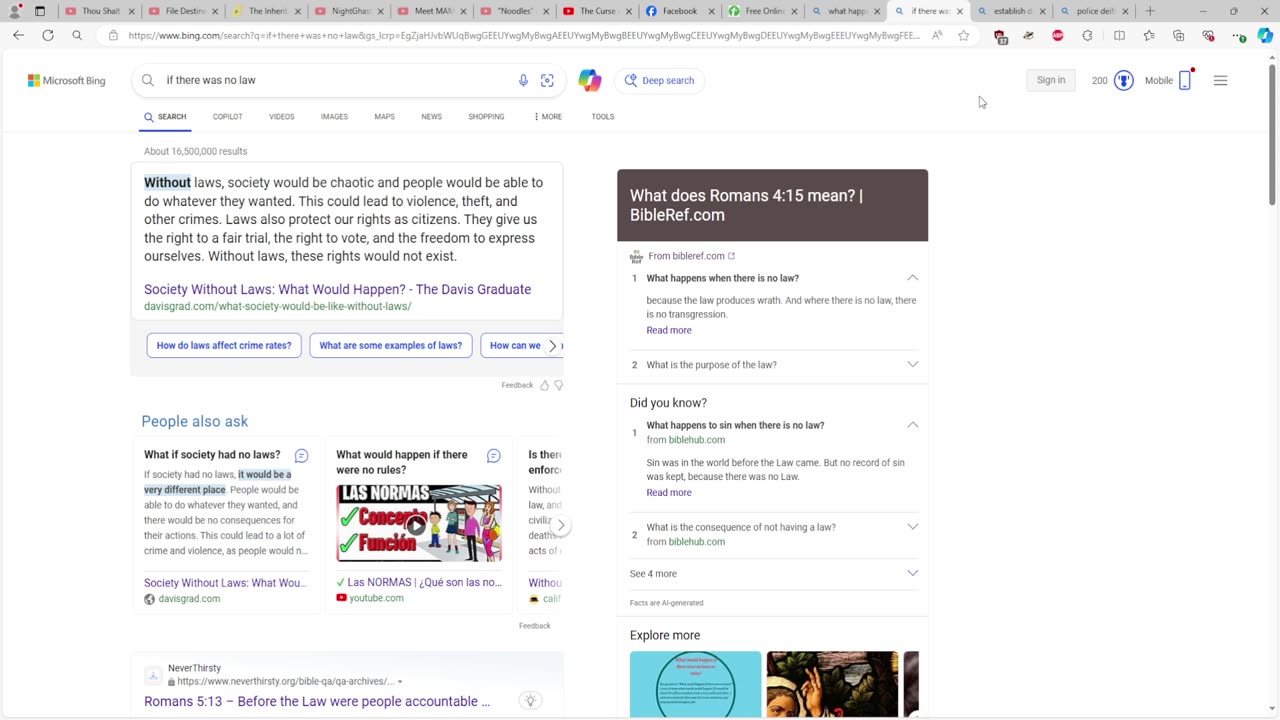Image resolution: width=1280 pixels, height=720 pixels.
Task: Collapse 'What happens to sin when there is no law?'
Action: (912, 425)
